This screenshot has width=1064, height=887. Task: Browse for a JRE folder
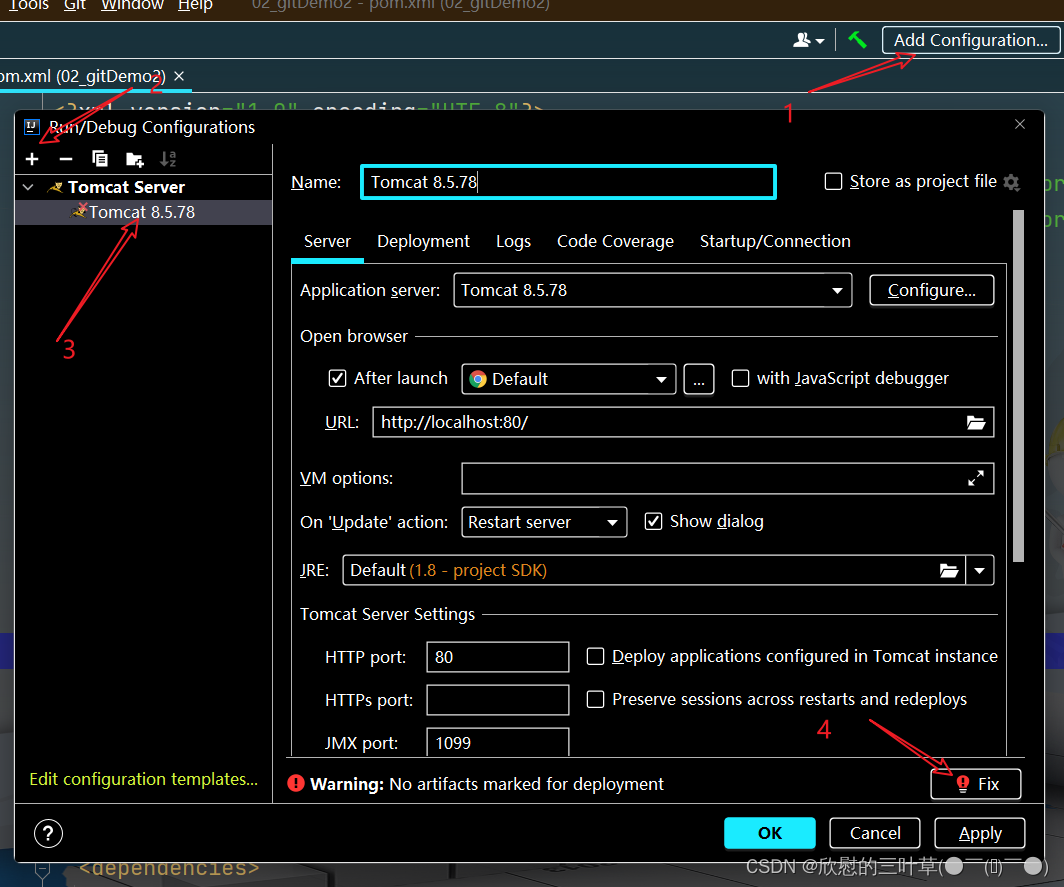(949, 571)
